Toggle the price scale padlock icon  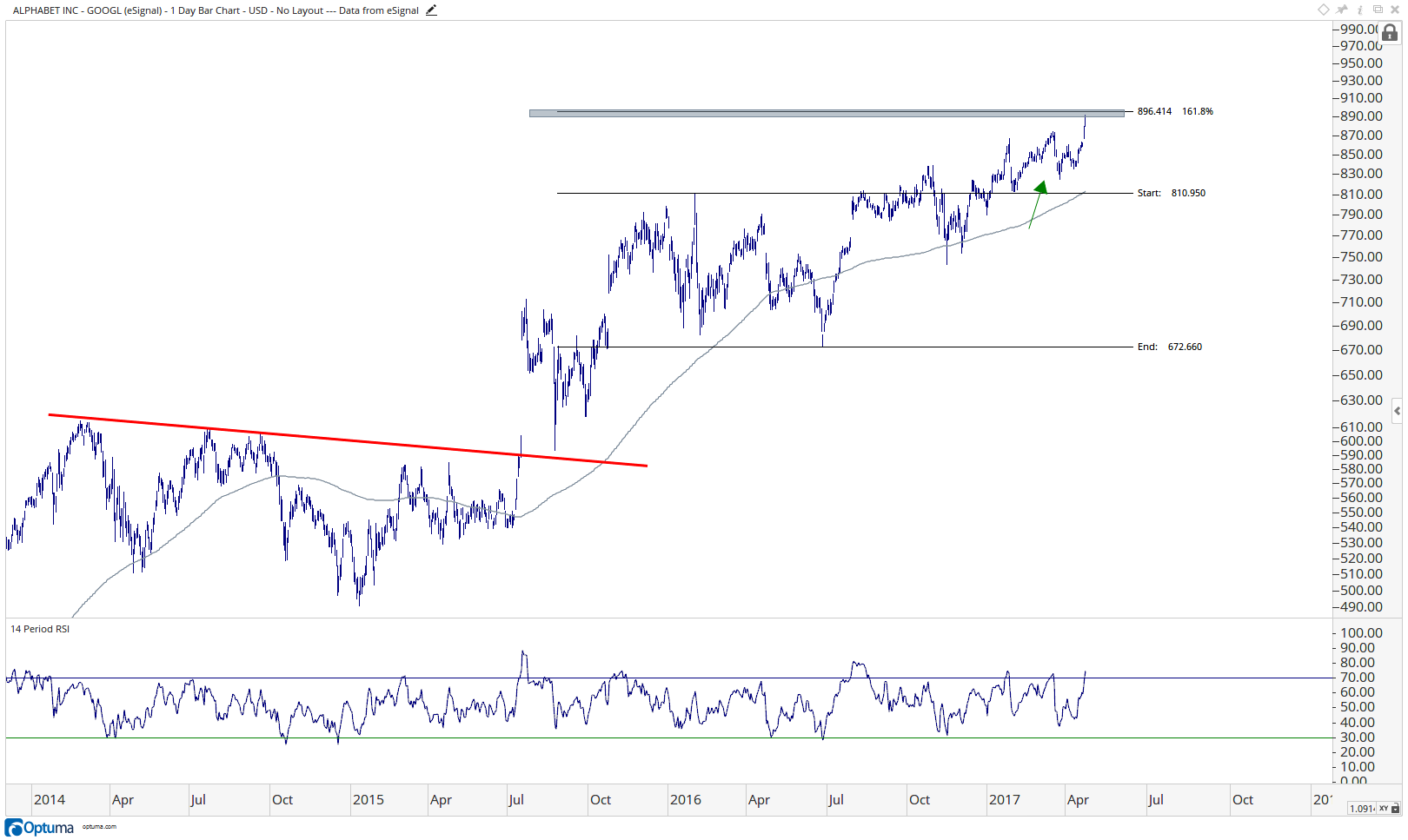pos(1390,33)
